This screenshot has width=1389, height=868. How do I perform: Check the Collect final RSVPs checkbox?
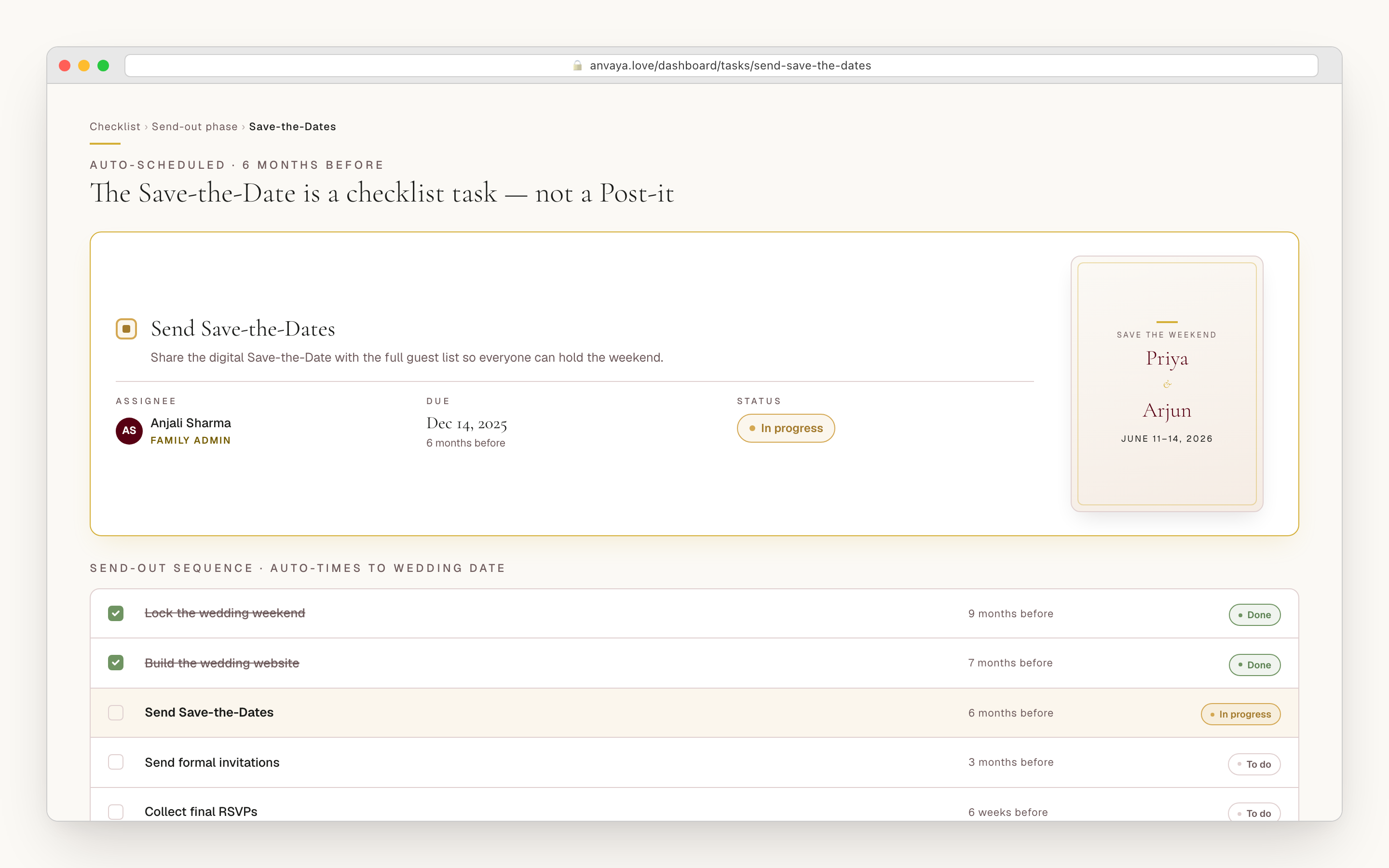coord(116,812)
